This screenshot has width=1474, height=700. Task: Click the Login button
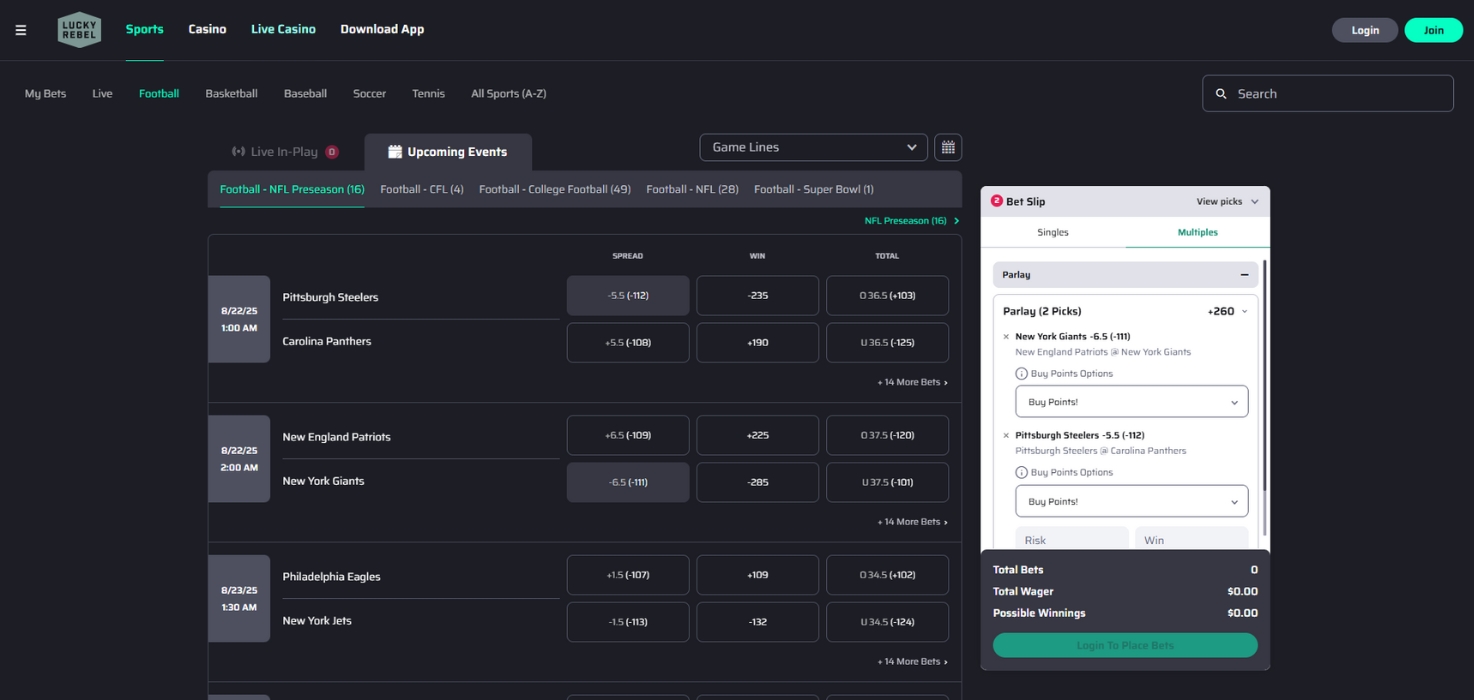(1365, 30)
